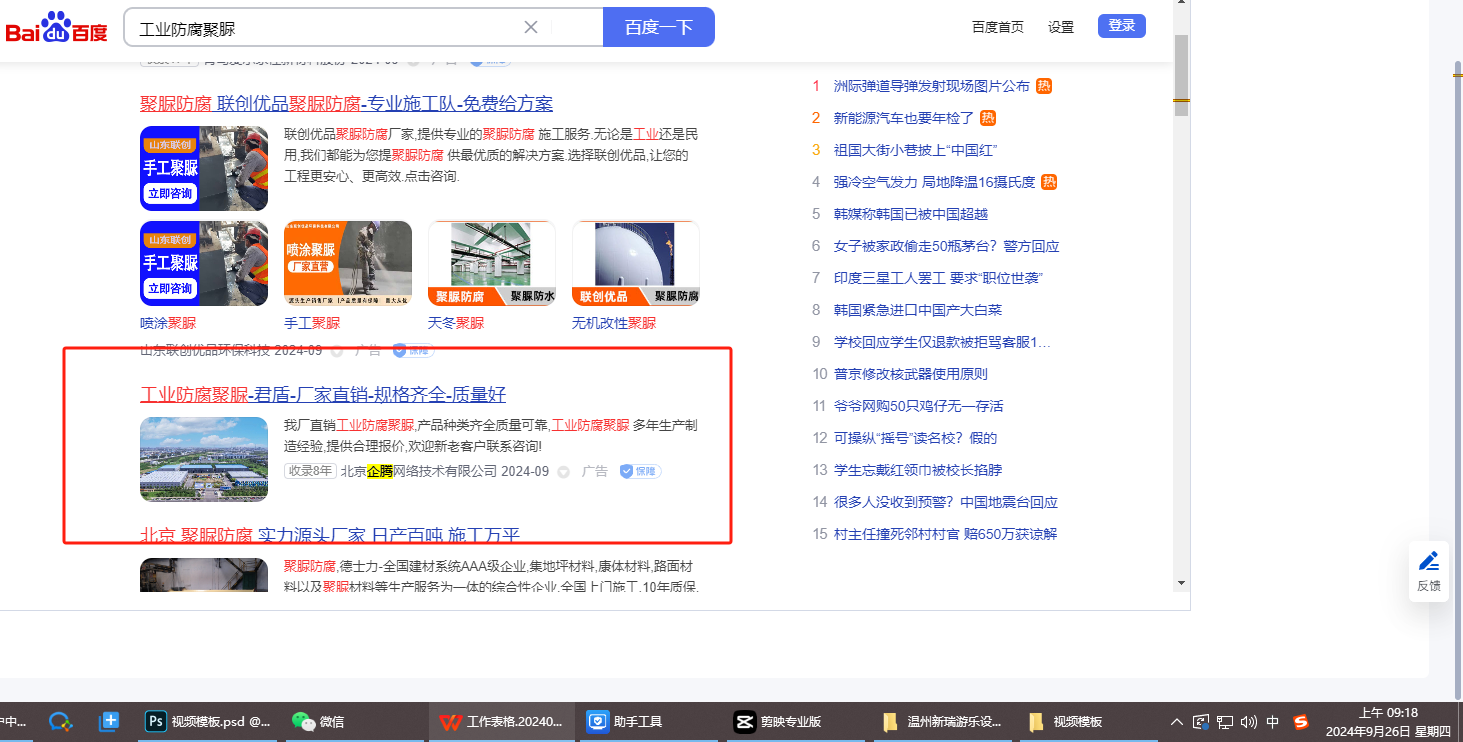Open the 北京 聚脲防腐 实力源头厂家 result title
This screenshot has width=1463, height=742.
click(x=330, y=535)
